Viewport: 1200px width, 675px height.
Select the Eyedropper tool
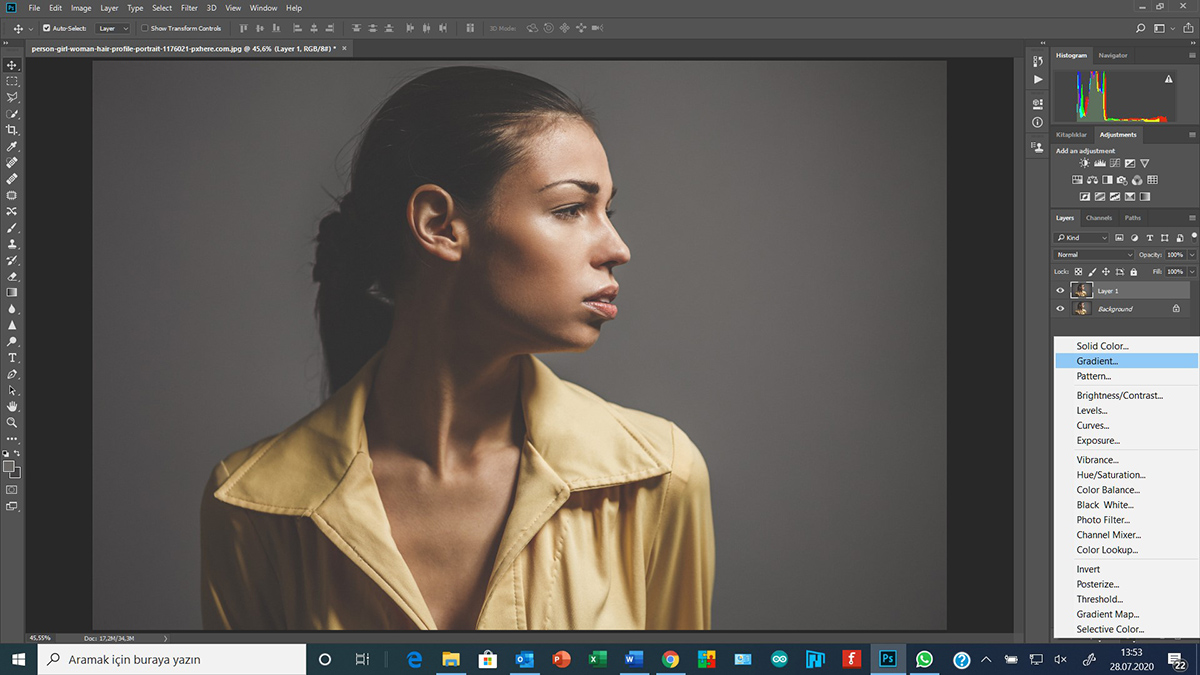pos(12,146)
